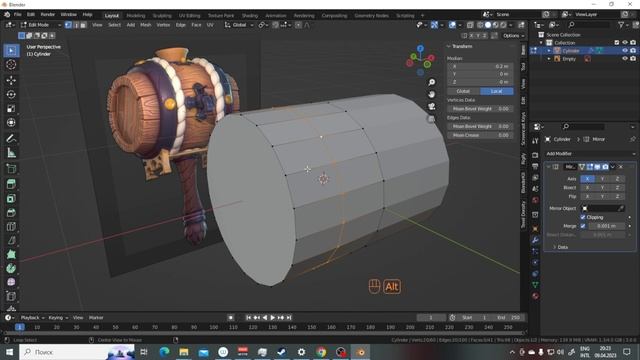Open the File menu

[x=18, y=15]
